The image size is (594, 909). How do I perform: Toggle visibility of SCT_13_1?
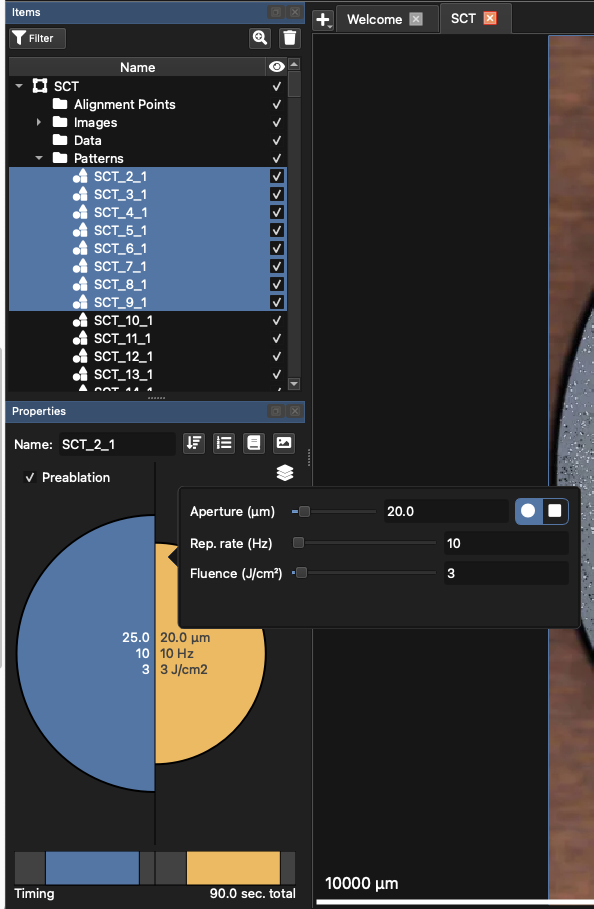276,374
